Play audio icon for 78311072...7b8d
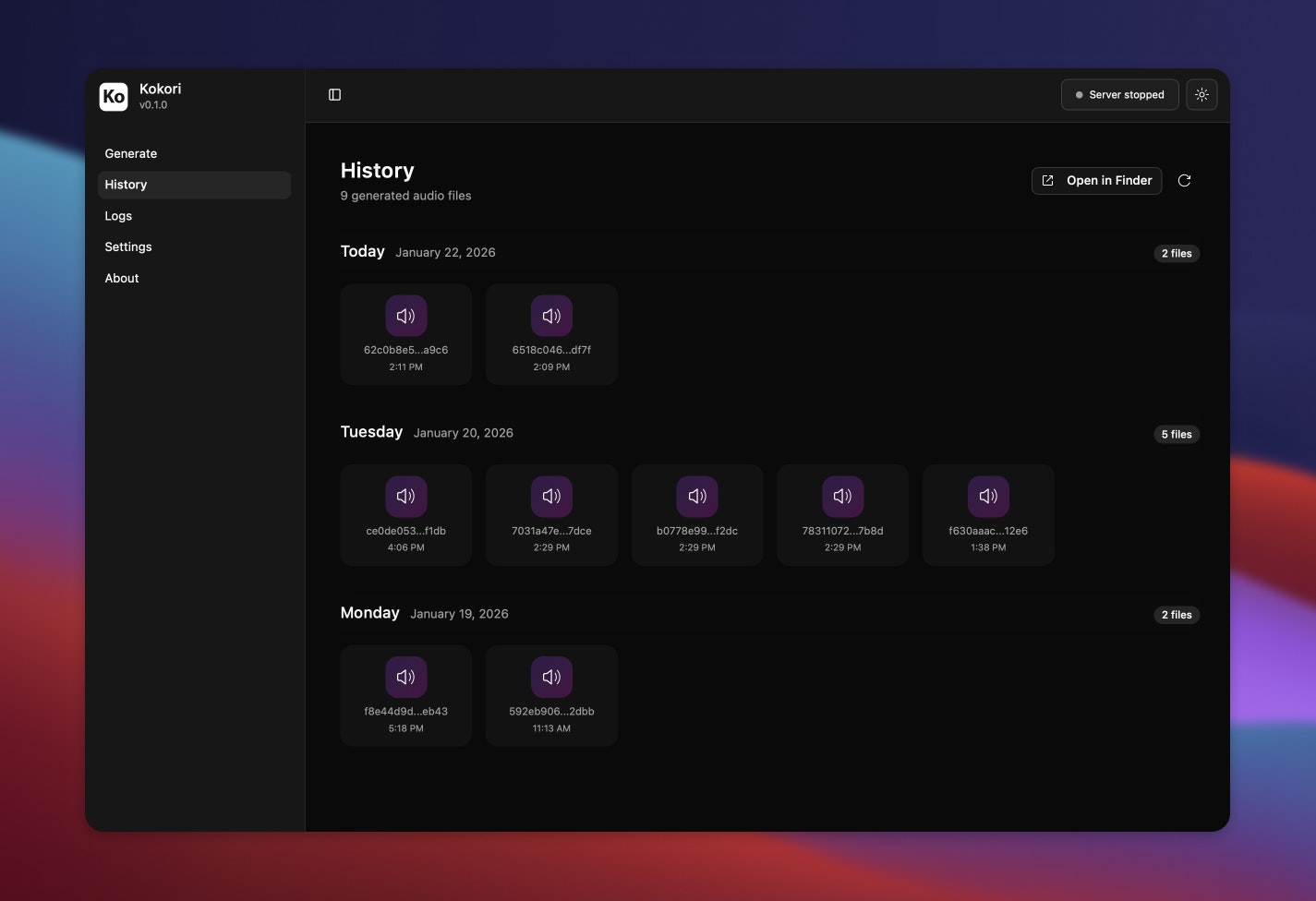Screen dimensions: 1316x901 [x=843, y=497]
